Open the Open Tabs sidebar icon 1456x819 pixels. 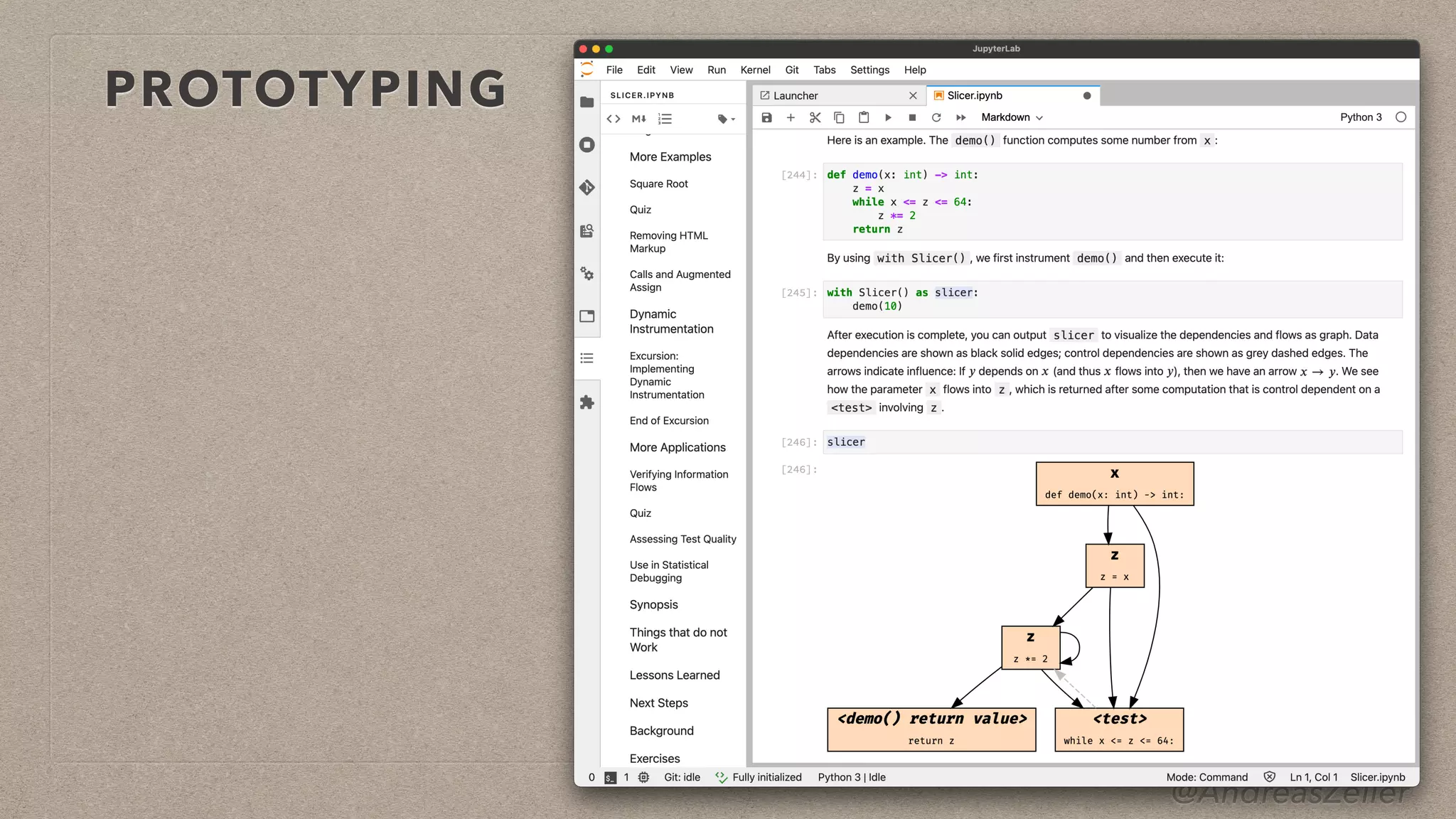(x=587, y=316)
